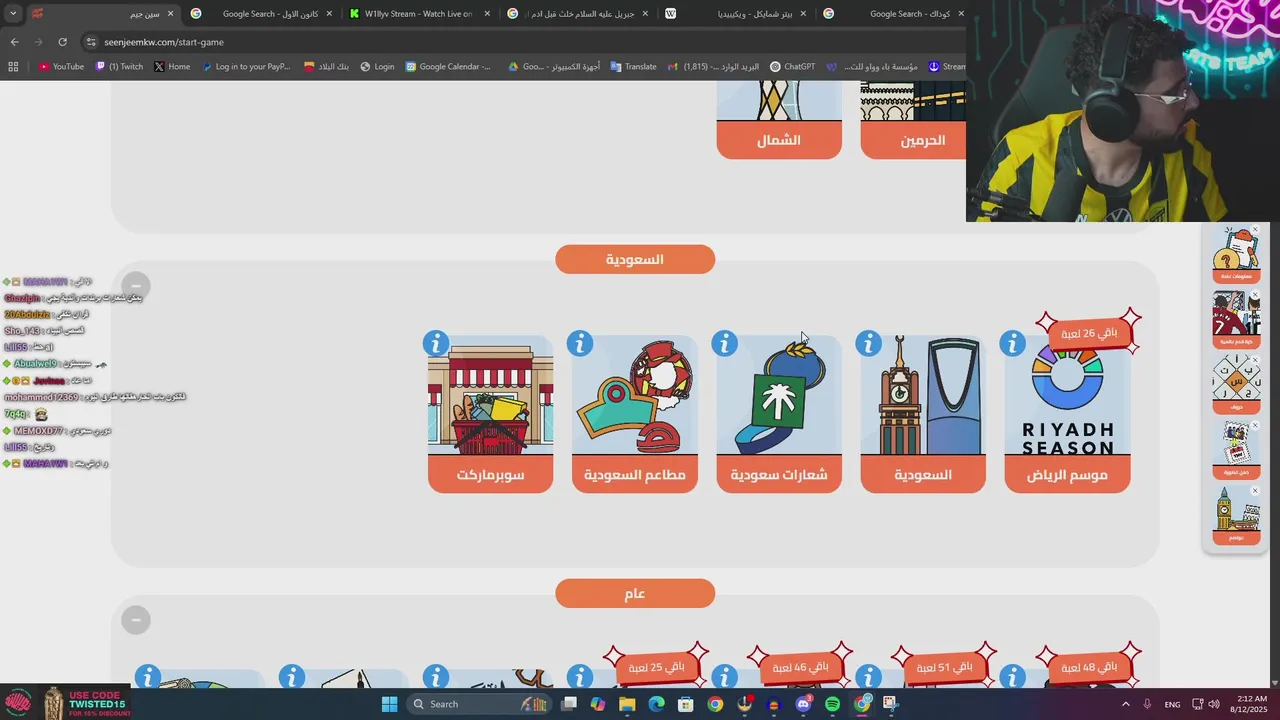Image resolution: width=1280 pixels, height=720 pixels.
Task: Click the معلومات عامة selected thumbnail
Action: point(1236,254)
